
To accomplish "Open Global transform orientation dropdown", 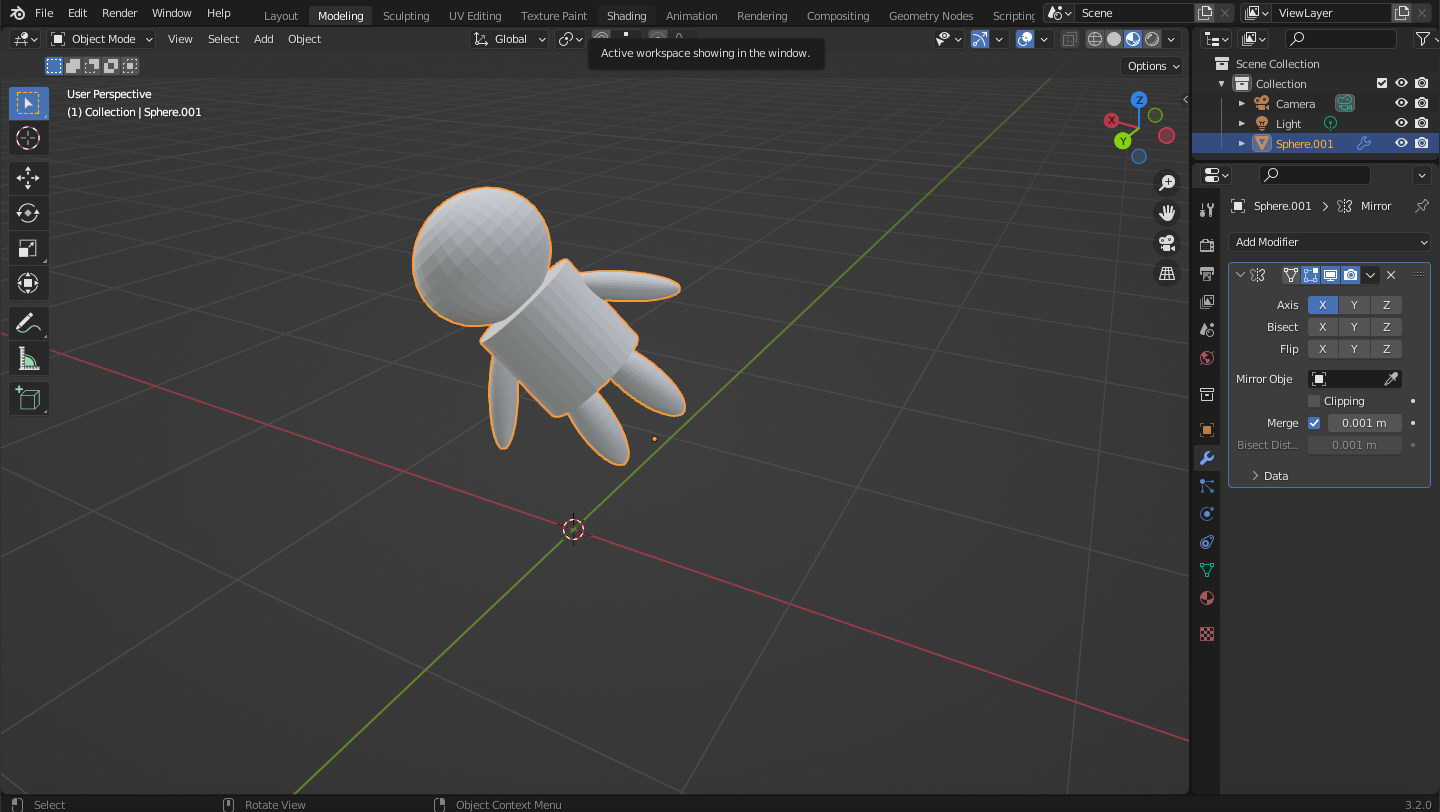I will (510, 39).
